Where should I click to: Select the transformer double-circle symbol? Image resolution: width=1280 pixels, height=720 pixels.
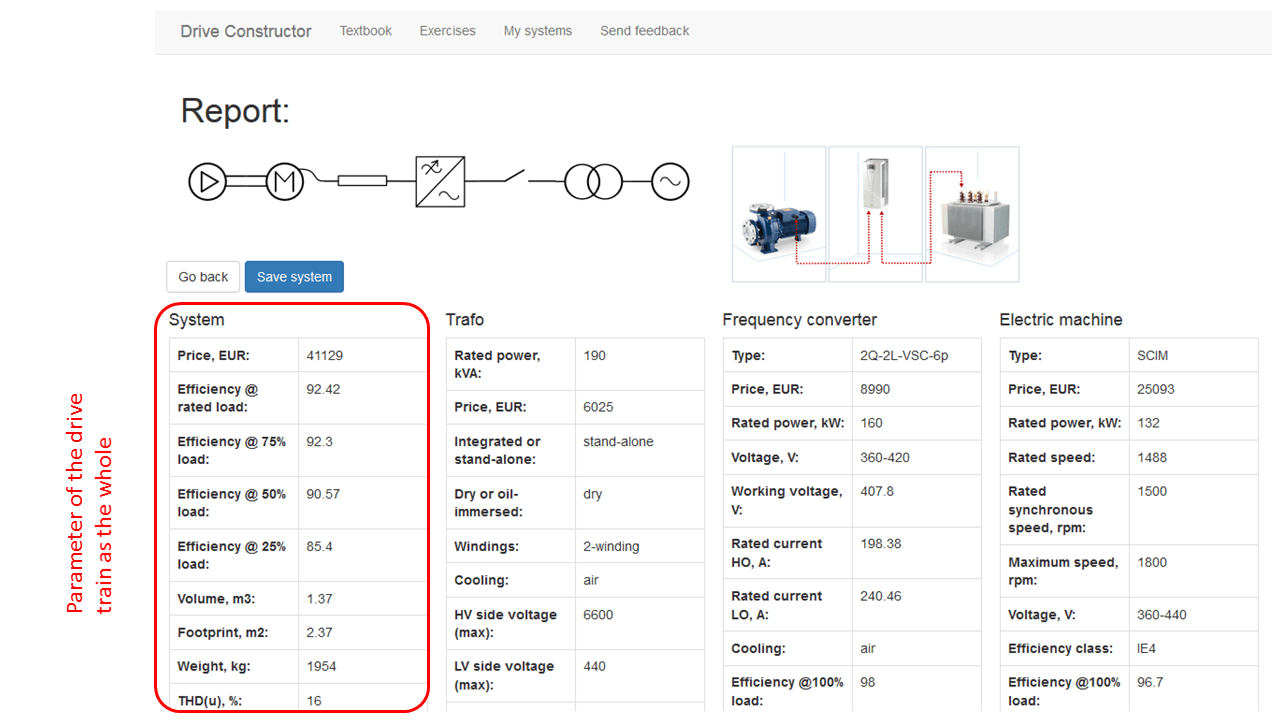[592, 182]
